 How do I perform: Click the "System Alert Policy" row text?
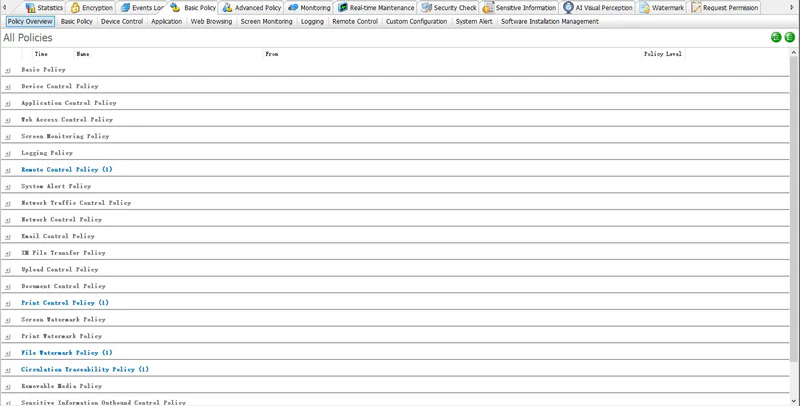tap(56, 186)
